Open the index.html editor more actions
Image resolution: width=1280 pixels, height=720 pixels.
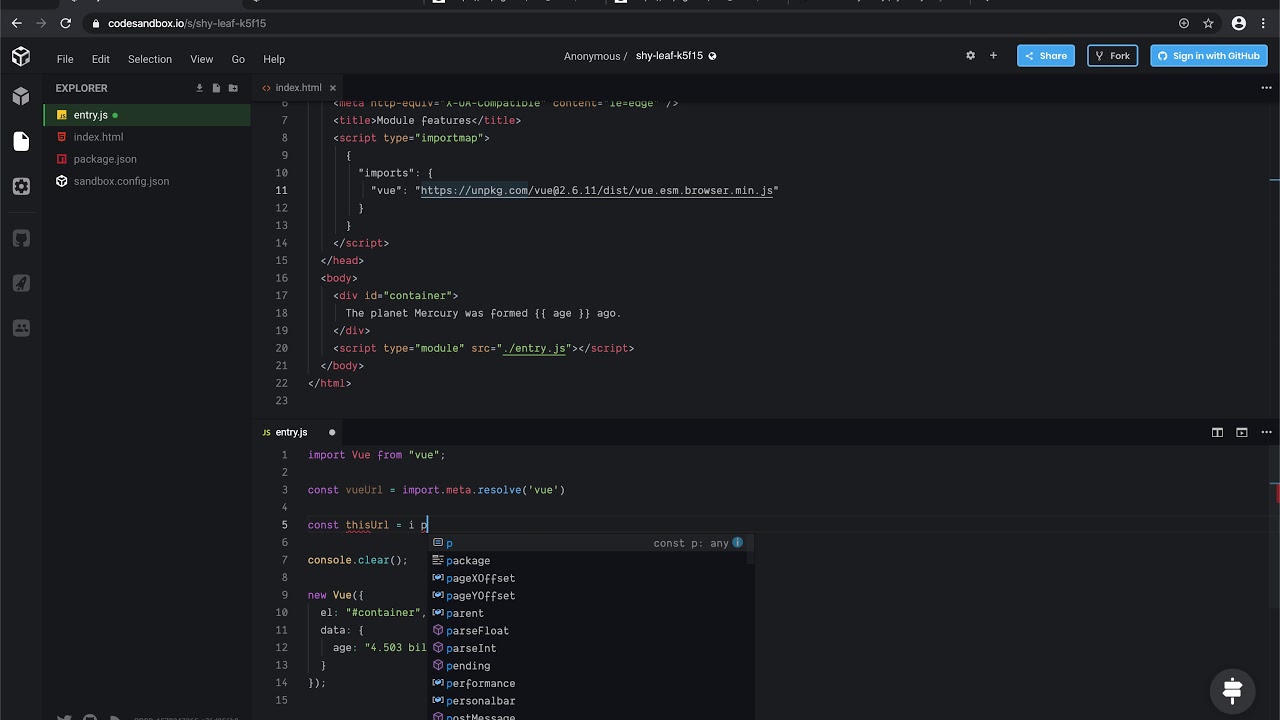[x=1266, y=88]
